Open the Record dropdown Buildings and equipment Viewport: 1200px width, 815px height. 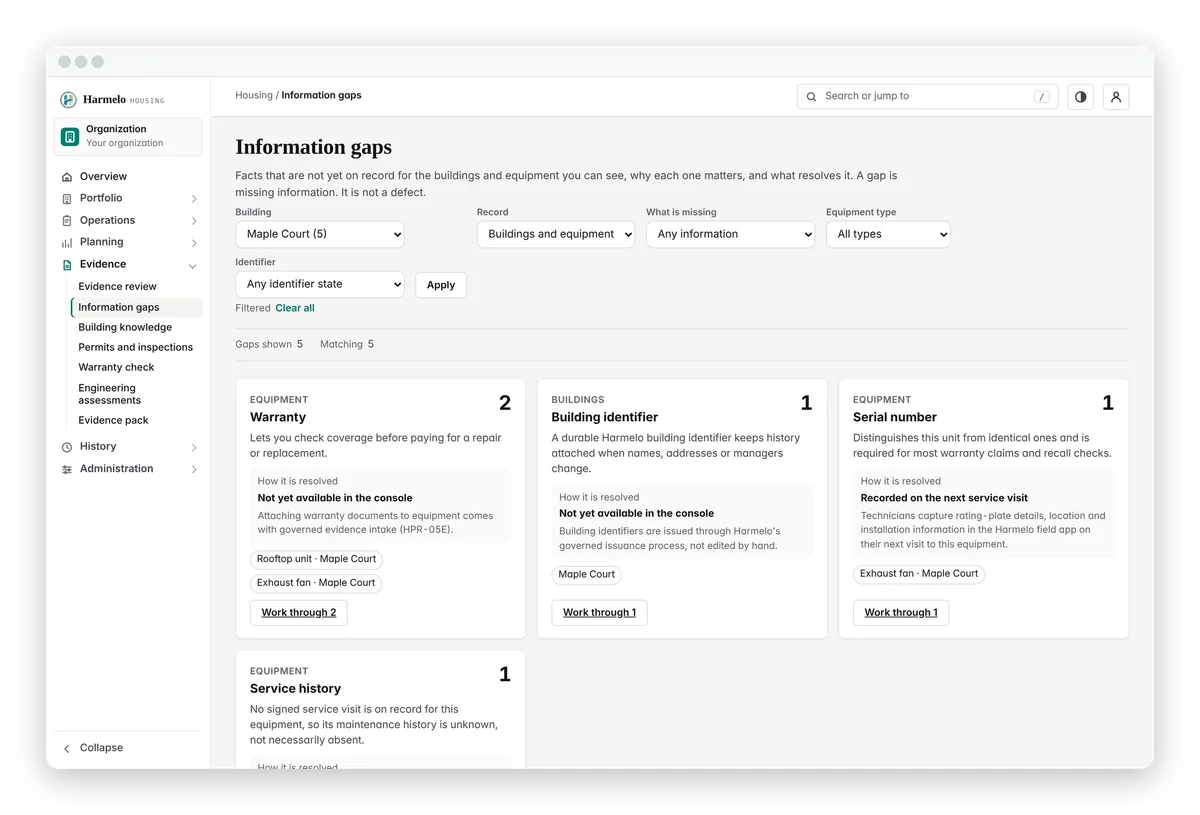tap(556, 234)
